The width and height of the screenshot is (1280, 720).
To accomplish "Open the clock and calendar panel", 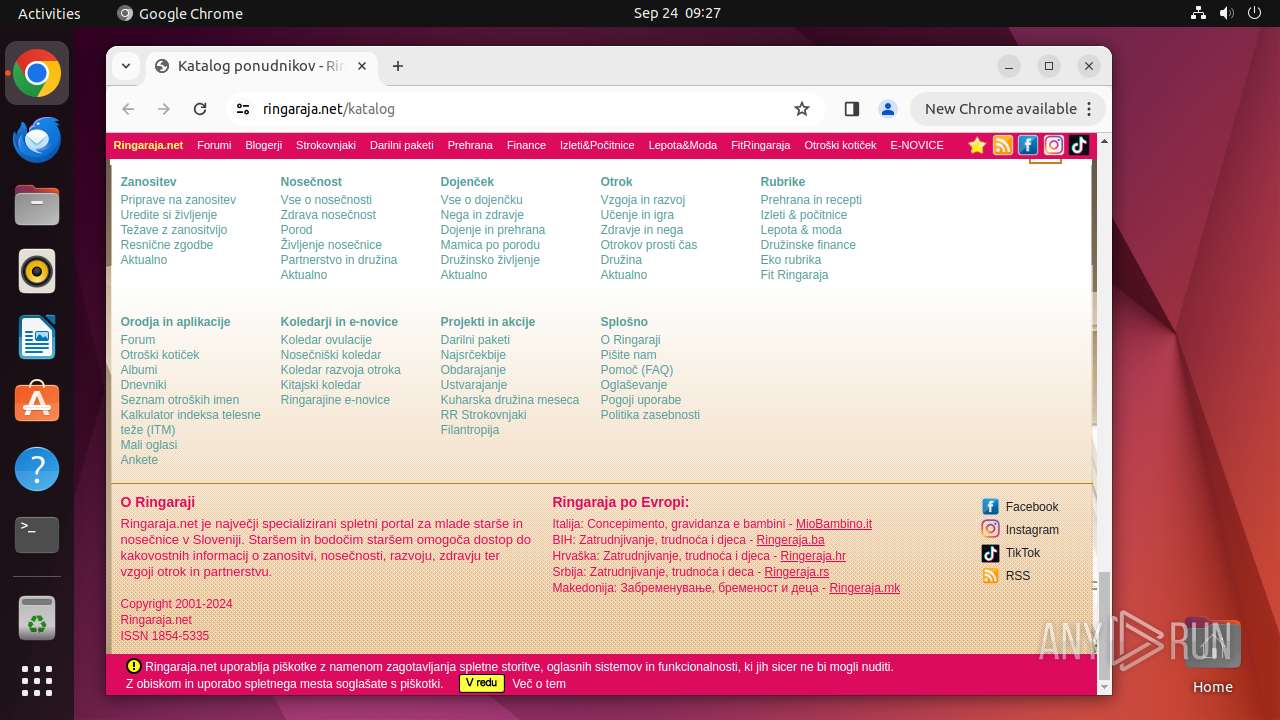I will (x=677, y=13).
